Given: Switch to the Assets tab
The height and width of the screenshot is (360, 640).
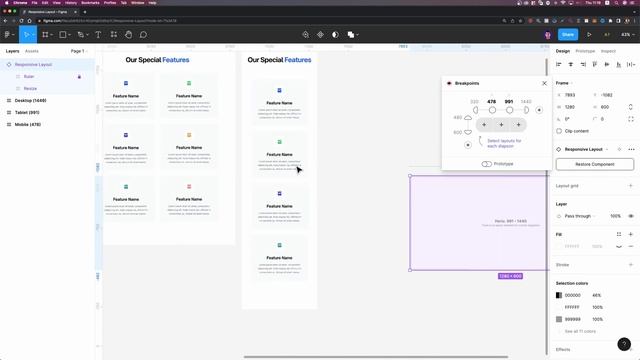Looking at the screenshot, I should click(32, 51).
